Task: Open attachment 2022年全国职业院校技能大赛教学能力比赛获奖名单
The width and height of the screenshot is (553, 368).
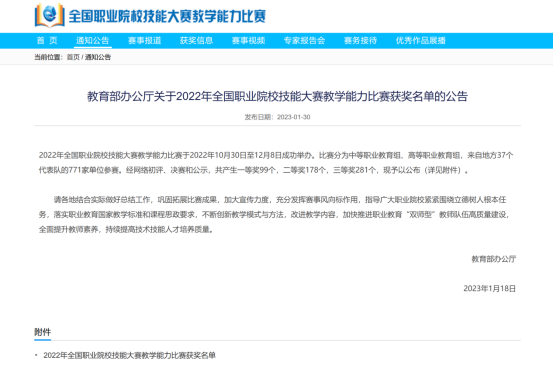Action: (129, 355)
